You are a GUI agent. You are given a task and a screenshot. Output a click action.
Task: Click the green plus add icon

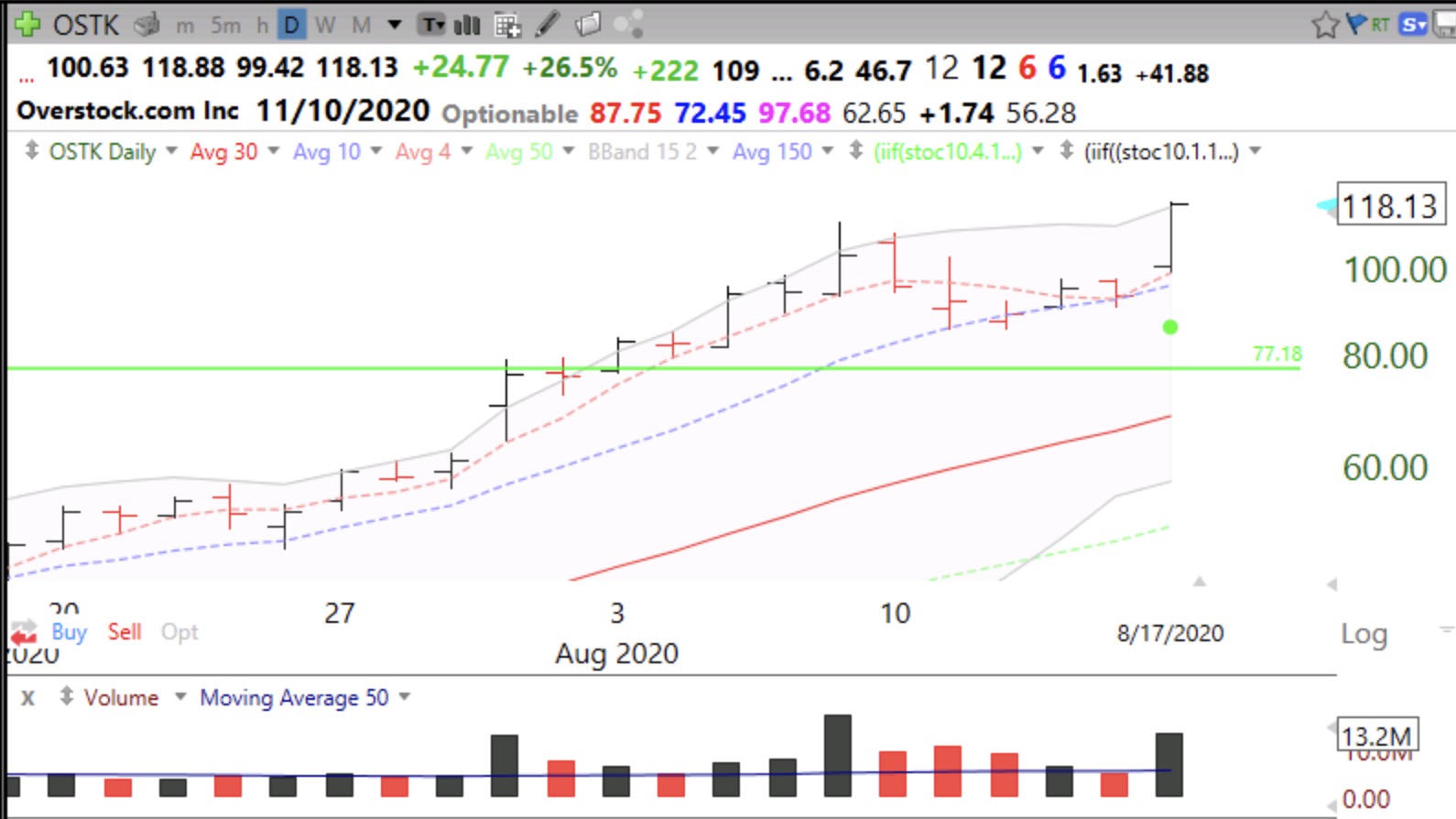27,24
